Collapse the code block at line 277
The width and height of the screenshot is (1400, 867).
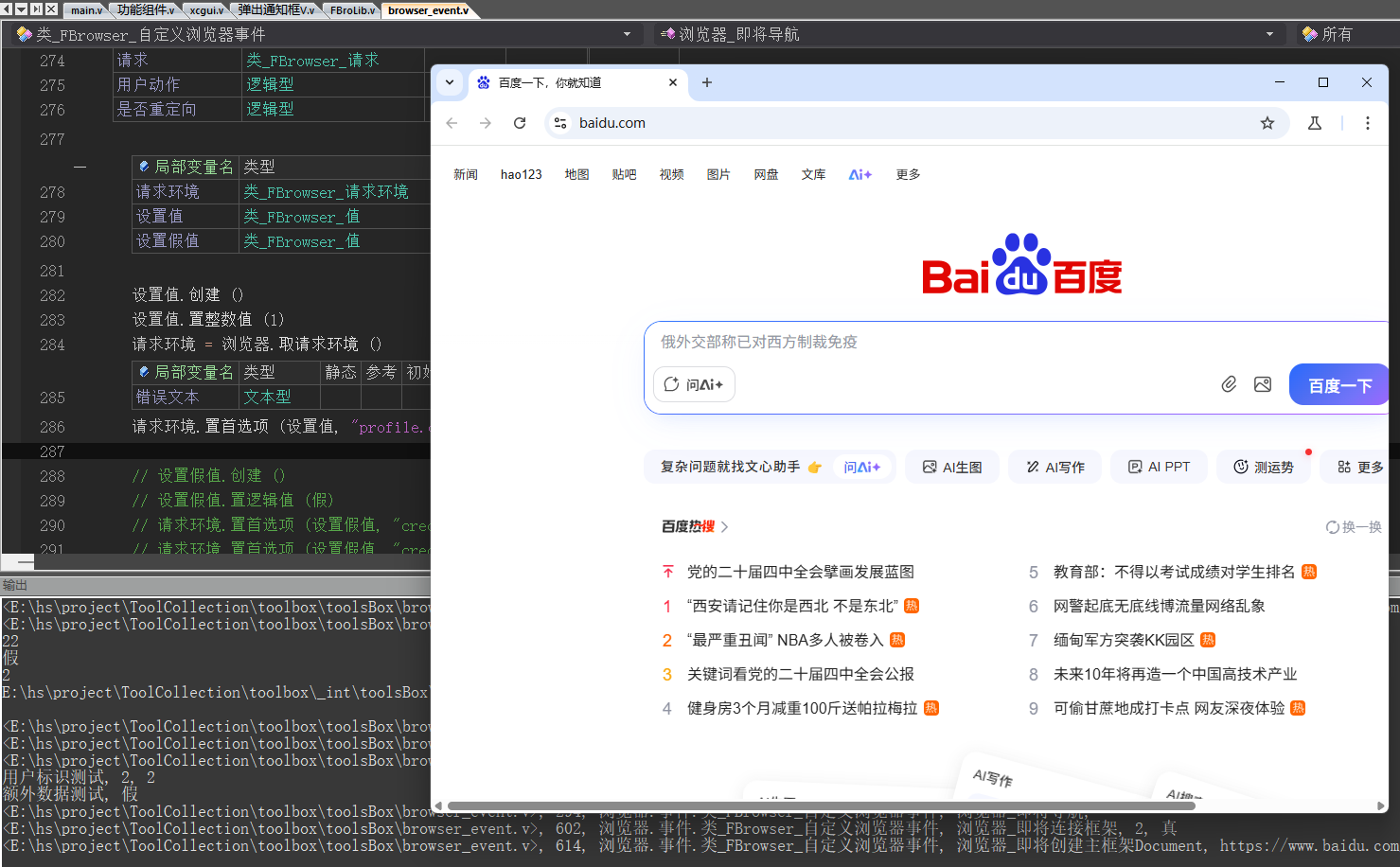(80, 167)
